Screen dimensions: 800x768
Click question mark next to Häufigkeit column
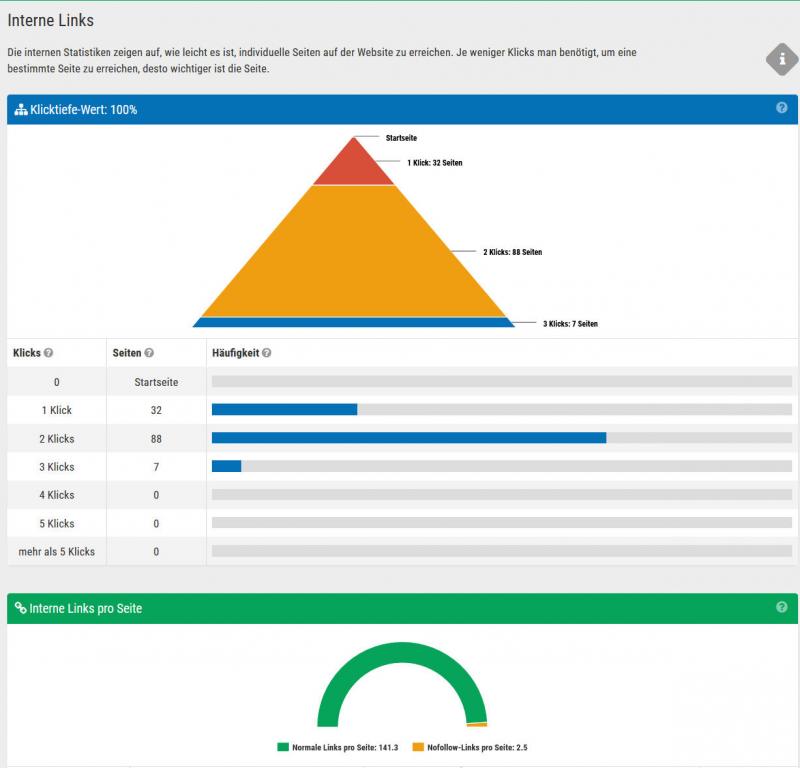point(267,353)
